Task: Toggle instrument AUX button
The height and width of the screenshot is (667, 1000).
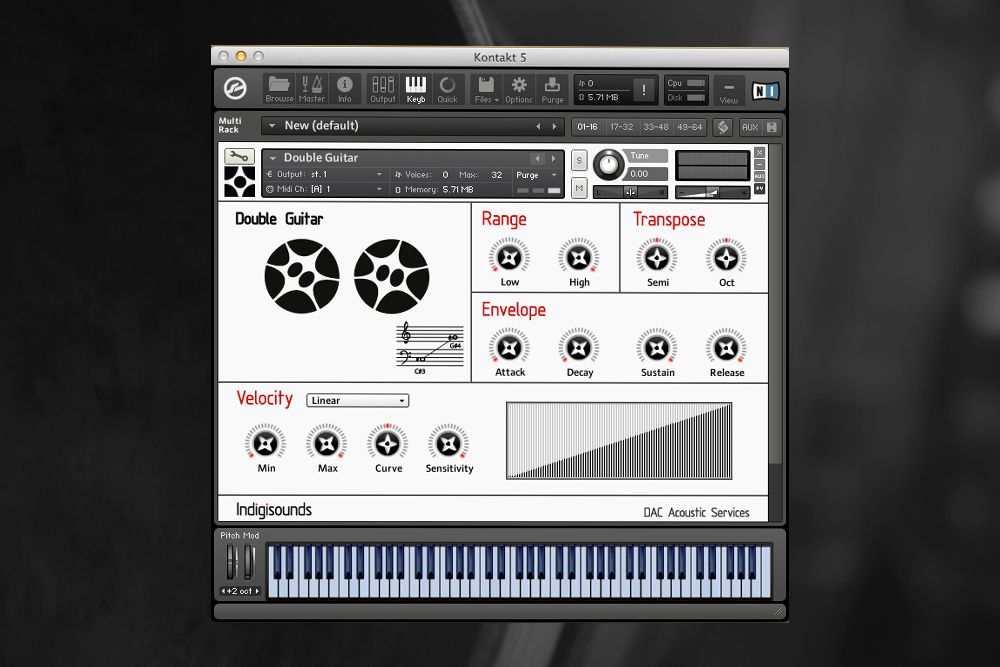Action: click(x=760, y=176)
